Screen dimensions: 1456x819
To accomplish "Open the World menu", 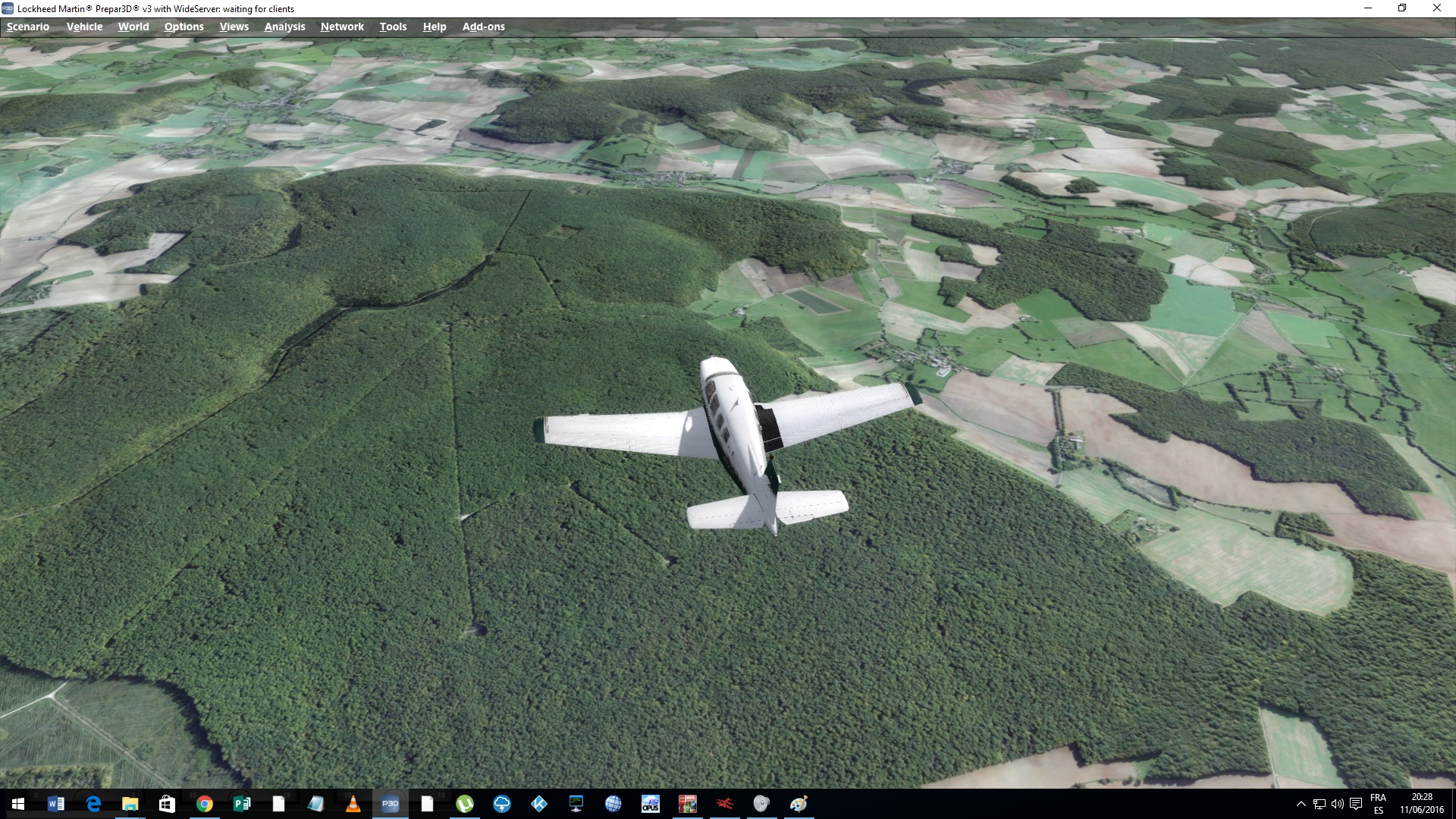I will coord(133,27).
